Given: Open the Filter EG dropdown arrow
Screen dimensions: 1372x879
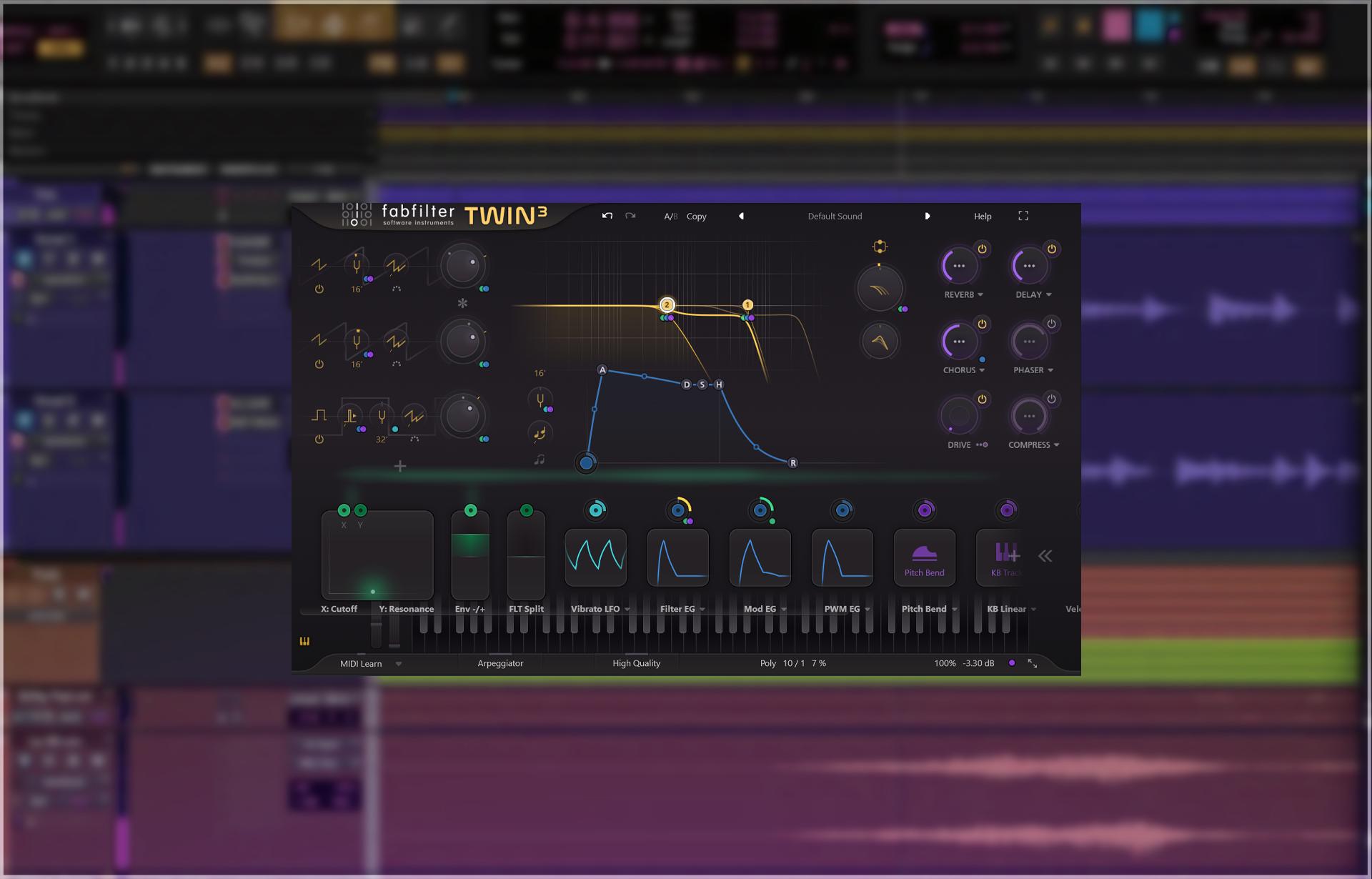Looking at the screenshot, I should (702, 610).
